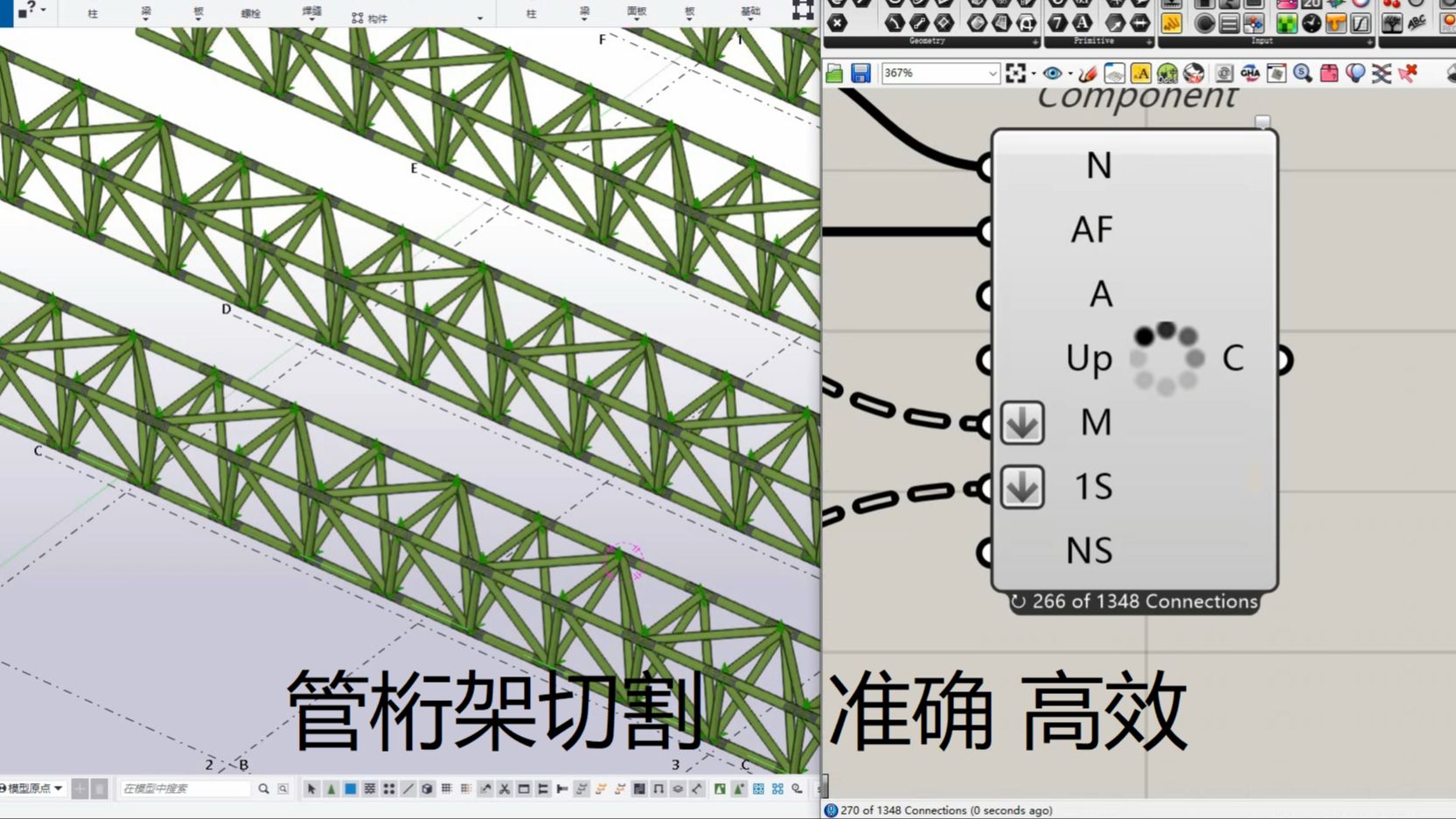Click the pink box package icon
This screenshot has width=1456, height=819.
[1328, 73]
